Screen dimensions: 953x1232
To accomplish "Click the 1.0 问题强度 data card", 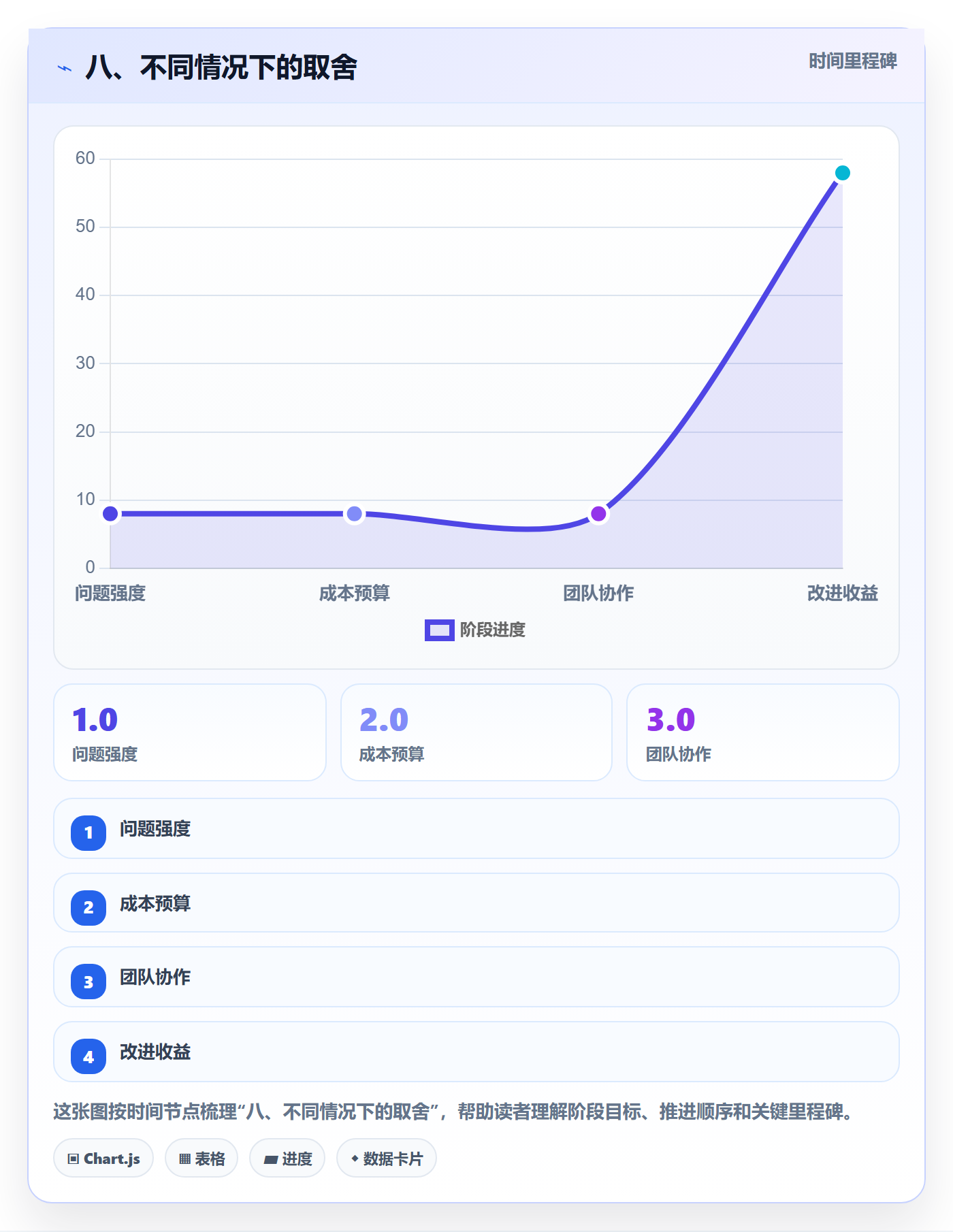I will [190, 732].
